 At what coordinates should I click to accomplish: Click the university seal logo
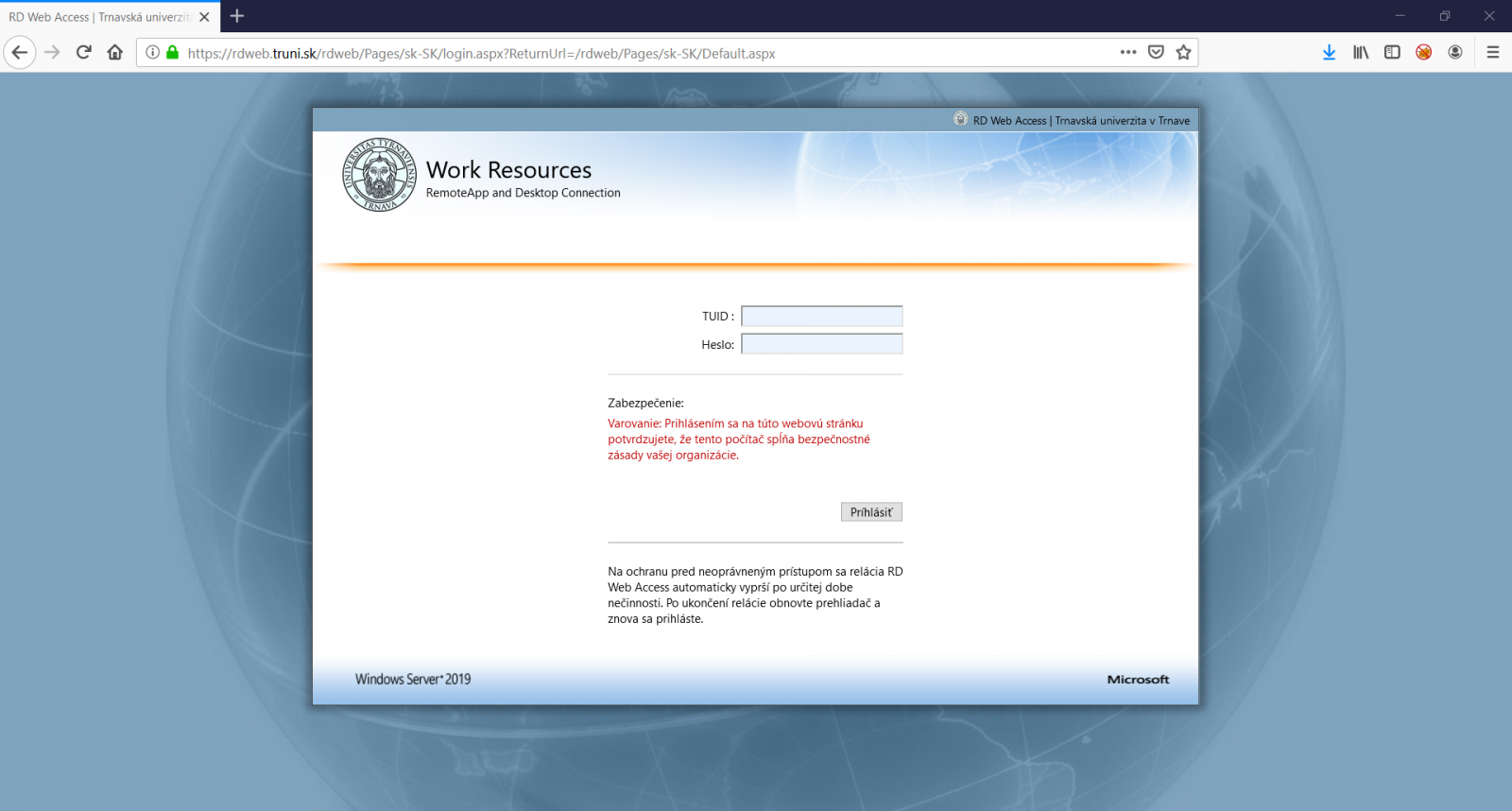point(379,174)
